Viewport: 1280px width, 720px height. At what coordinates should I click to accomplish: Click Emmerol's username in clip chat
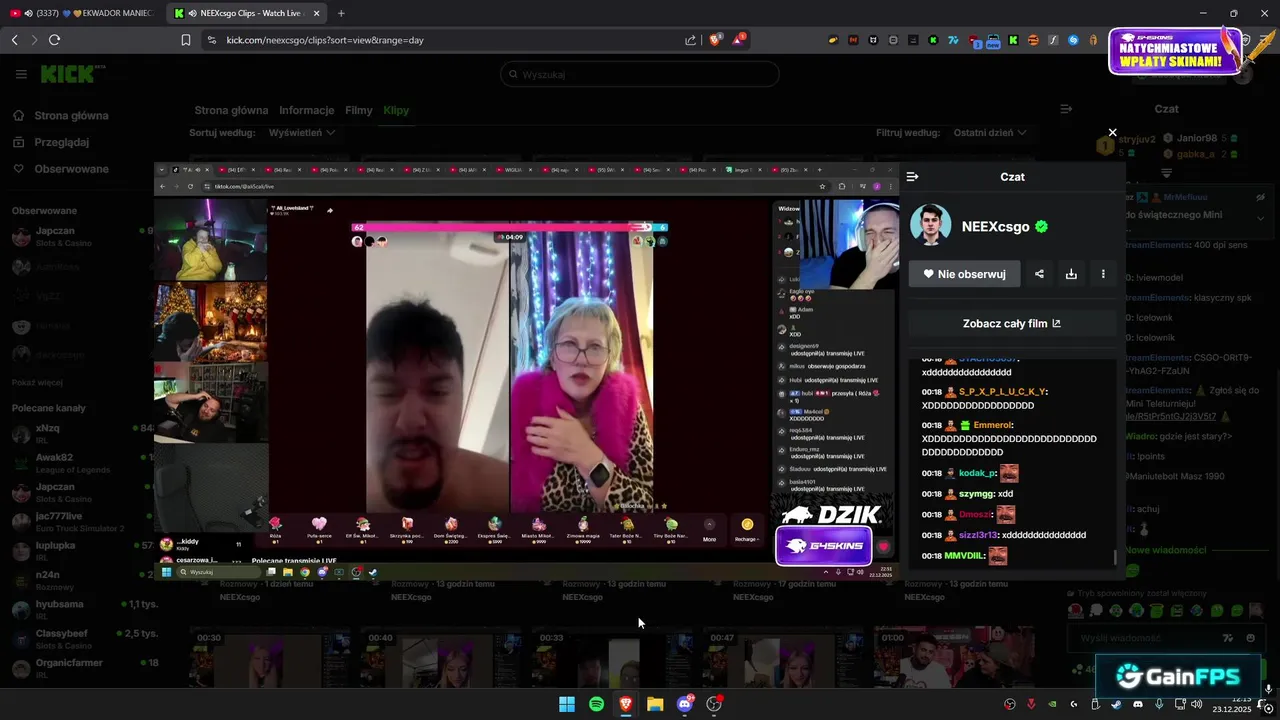[993, 425]
